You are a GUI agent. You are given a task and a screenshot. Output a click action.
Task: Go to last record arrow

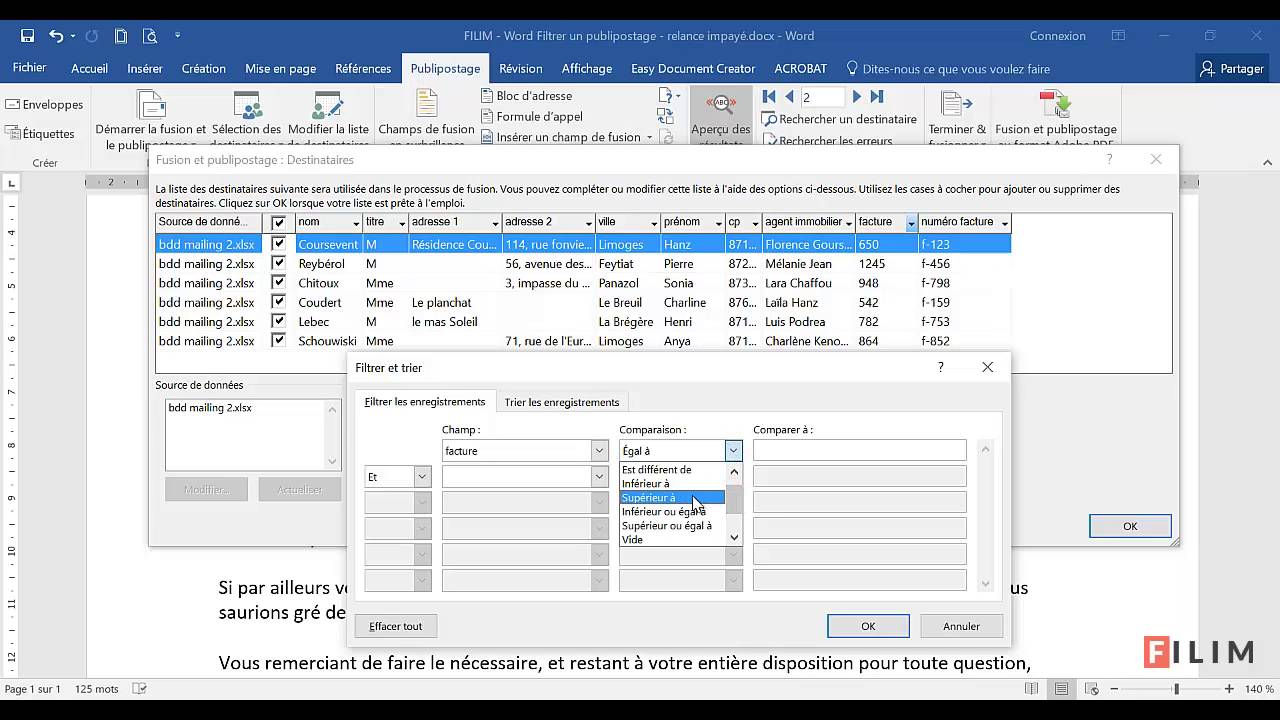[877, 97]
